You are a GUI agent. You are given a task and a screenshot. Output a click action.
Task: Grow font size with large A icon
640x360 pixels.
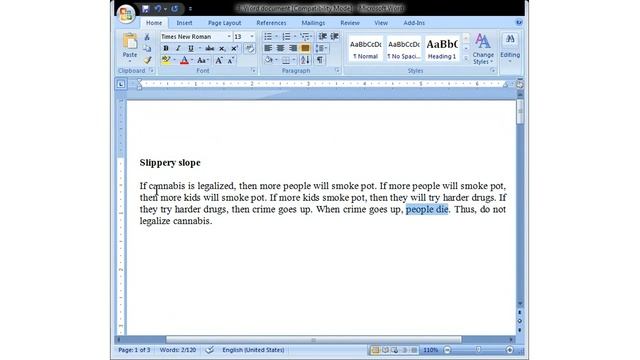[x=219, y=60]
